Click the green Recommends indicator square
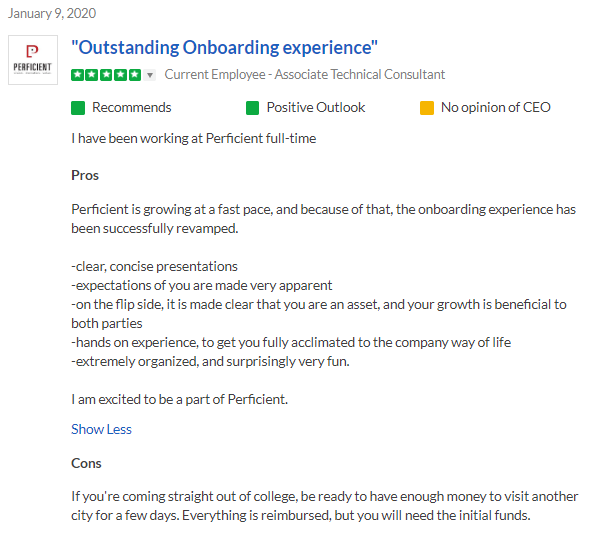Image resolution: width=594 pixels, height=552 pixels. (x=78, y=108)
